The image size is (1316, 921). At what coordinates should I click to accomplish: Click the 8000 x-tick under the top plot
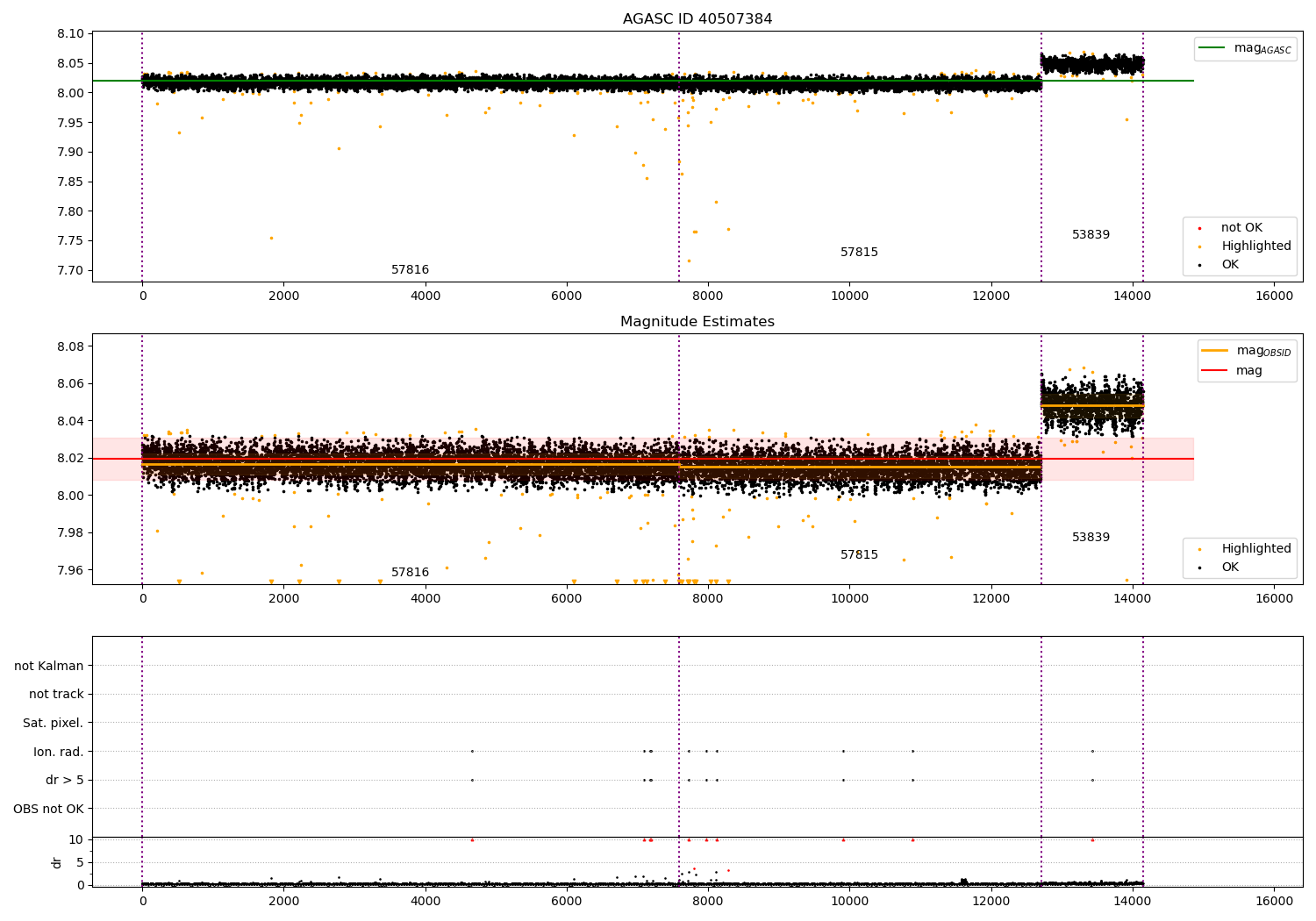[x=708, y=296]
